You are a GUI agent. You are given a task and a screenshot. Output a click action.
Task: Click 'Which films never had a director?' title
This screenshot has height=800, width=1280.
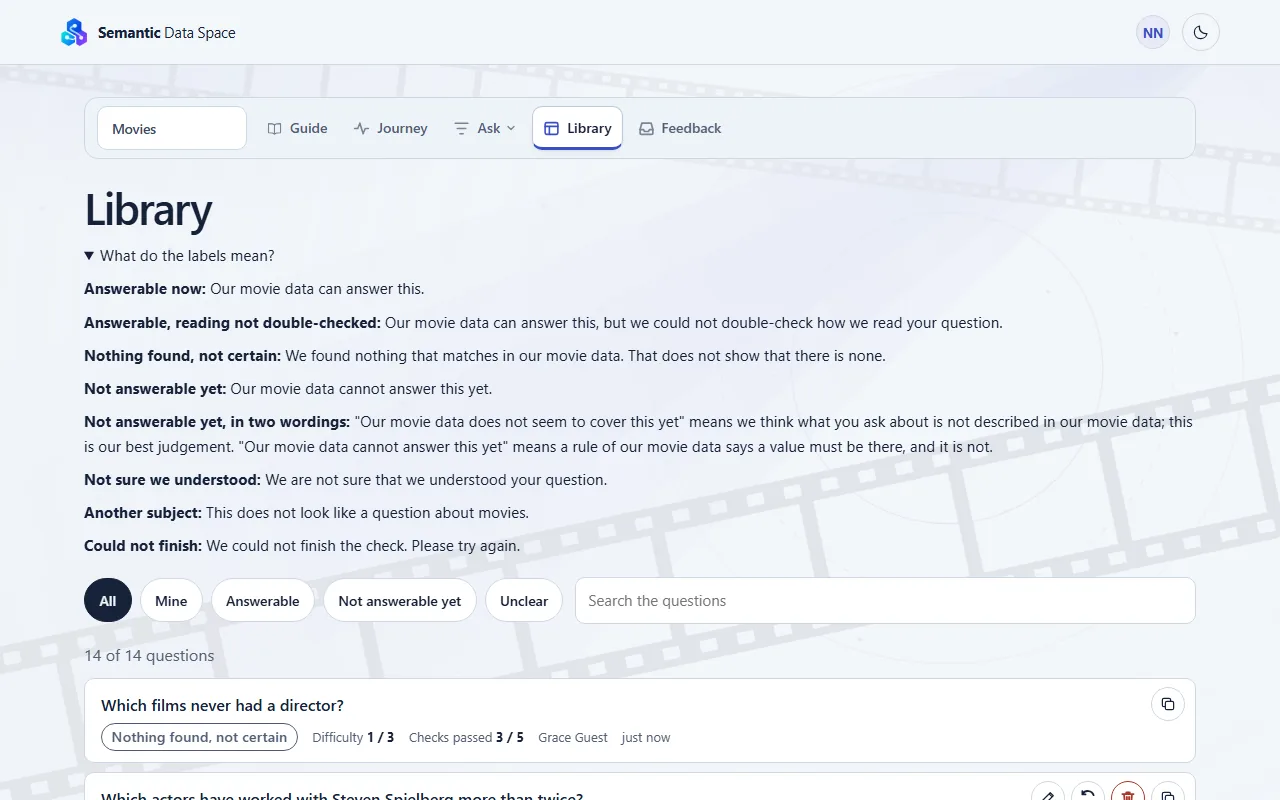point(223,706)
